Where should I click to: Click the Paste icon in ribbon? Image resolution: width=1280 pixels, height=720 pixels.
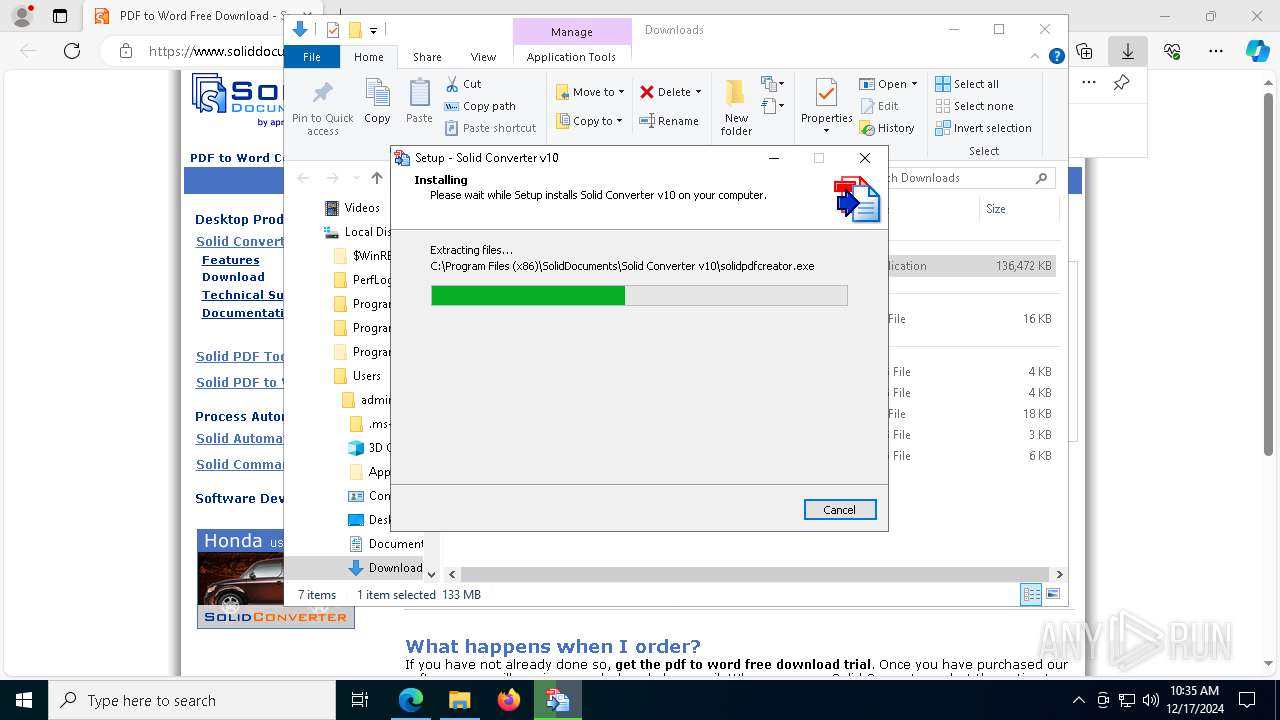tap(419, 102)
